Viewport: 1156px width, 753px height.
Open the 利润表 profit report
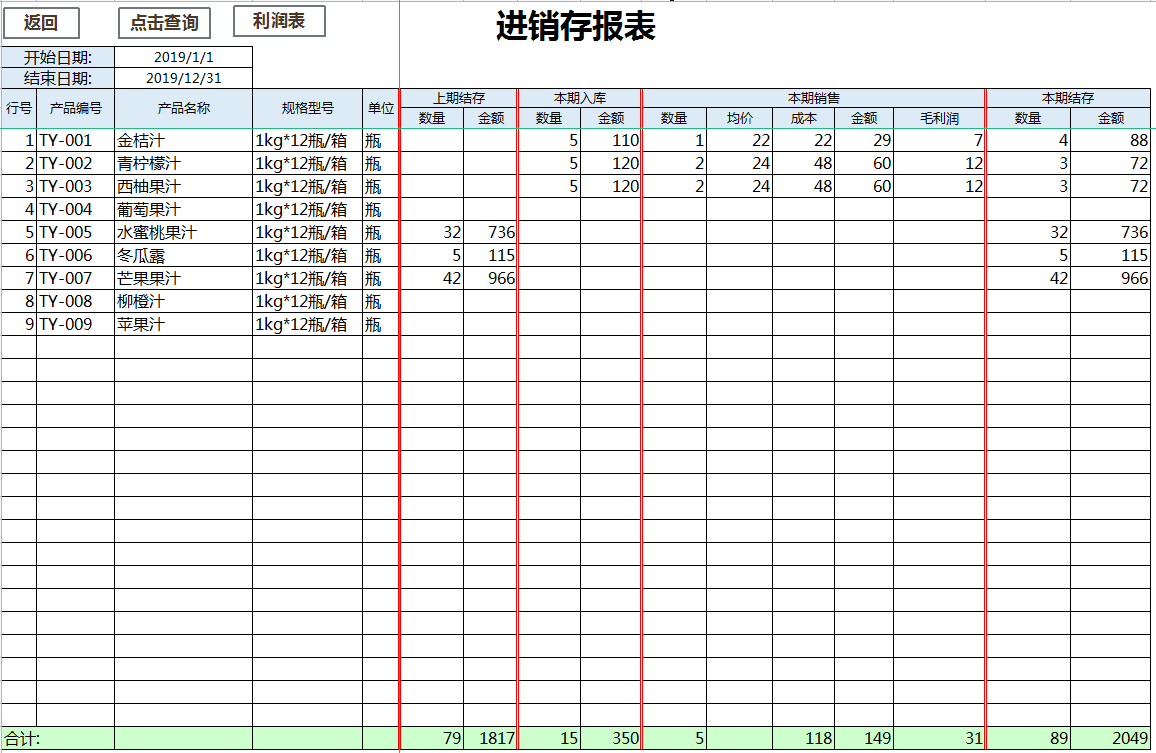coord(278,21)
